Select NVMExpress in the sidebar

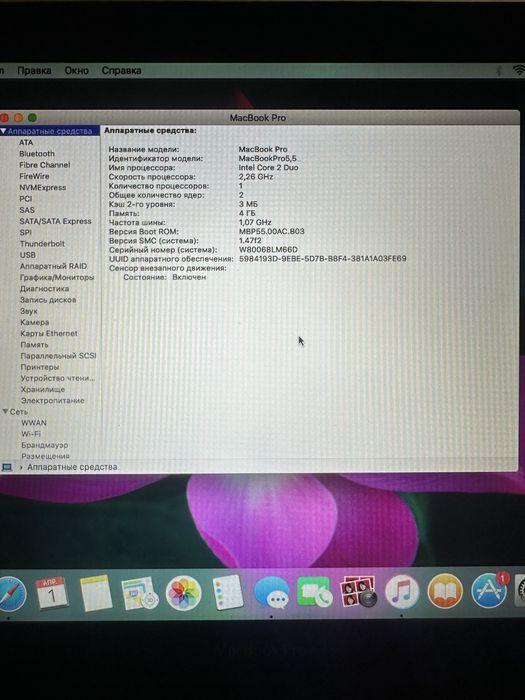pyautogui.click(x=42, y=188)
